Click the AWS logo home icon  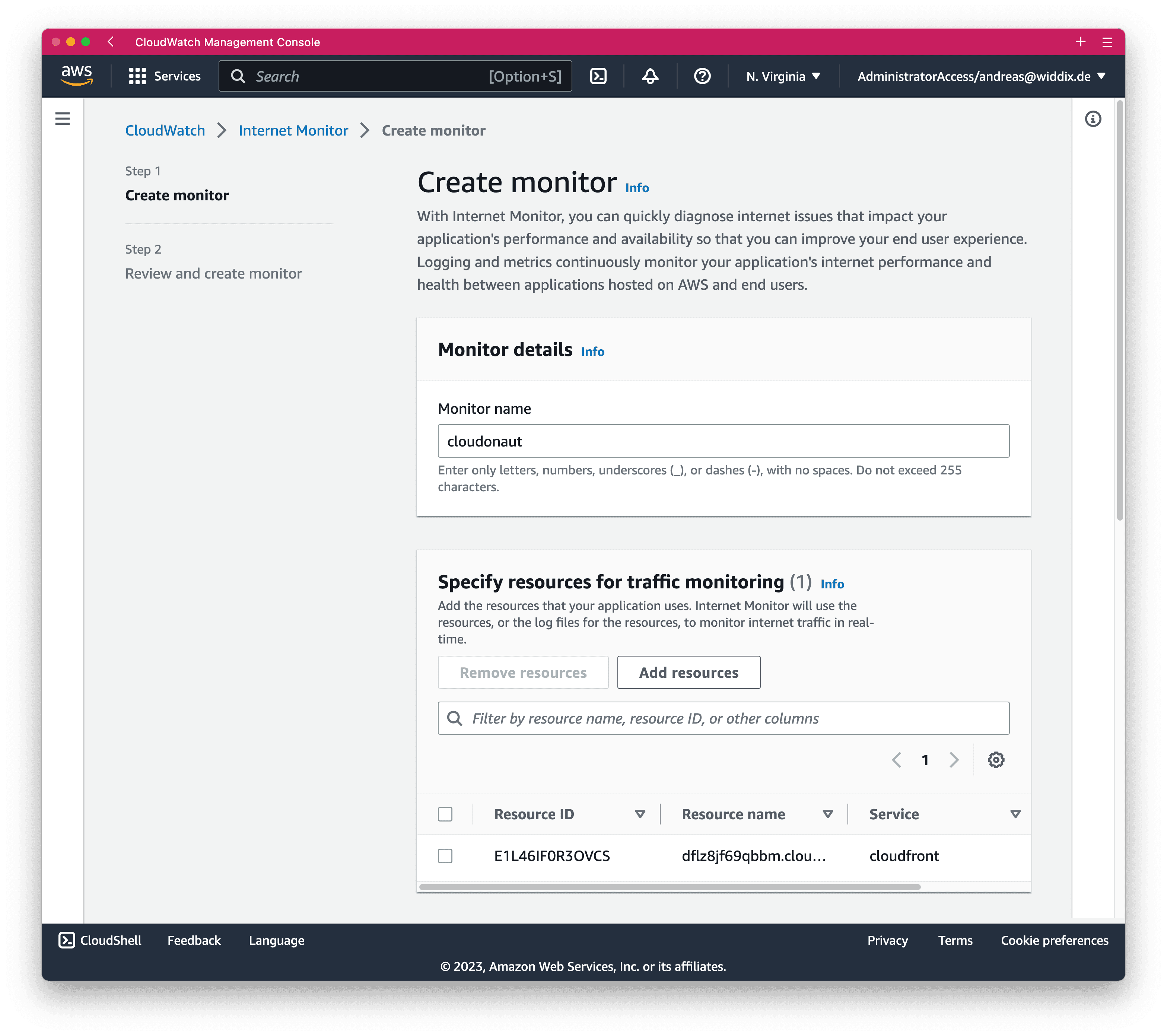(x=76, y=75)
